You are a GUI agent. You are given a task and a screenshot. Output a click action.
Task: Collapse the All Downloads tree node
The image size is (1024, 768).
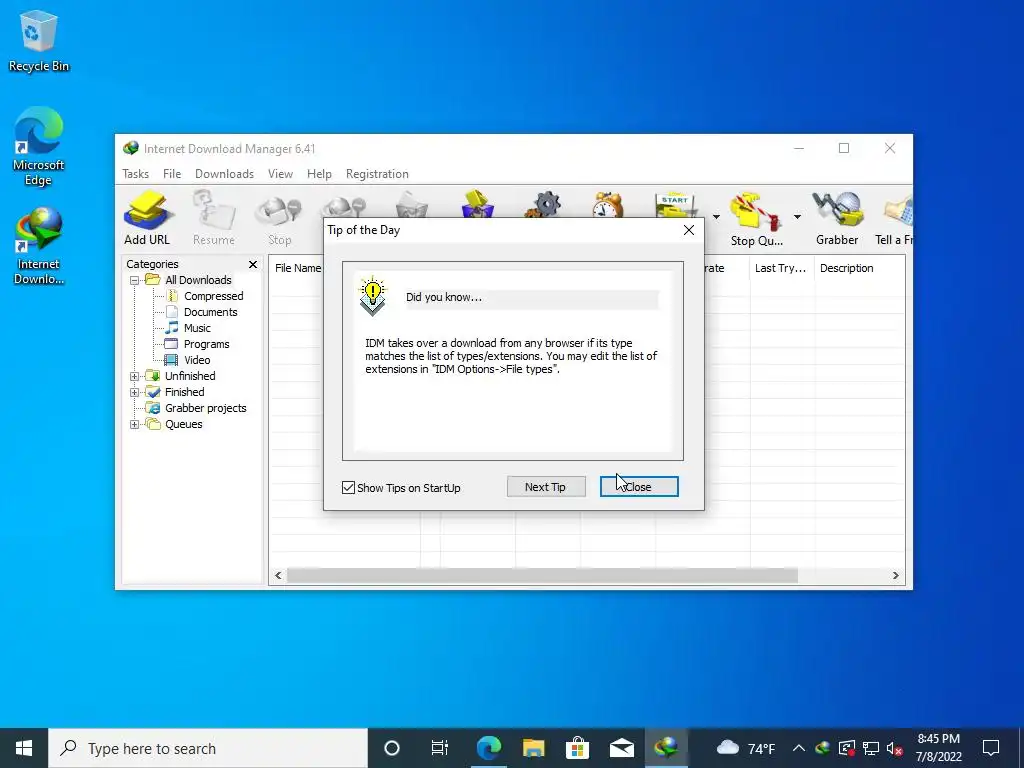[135, 280]
